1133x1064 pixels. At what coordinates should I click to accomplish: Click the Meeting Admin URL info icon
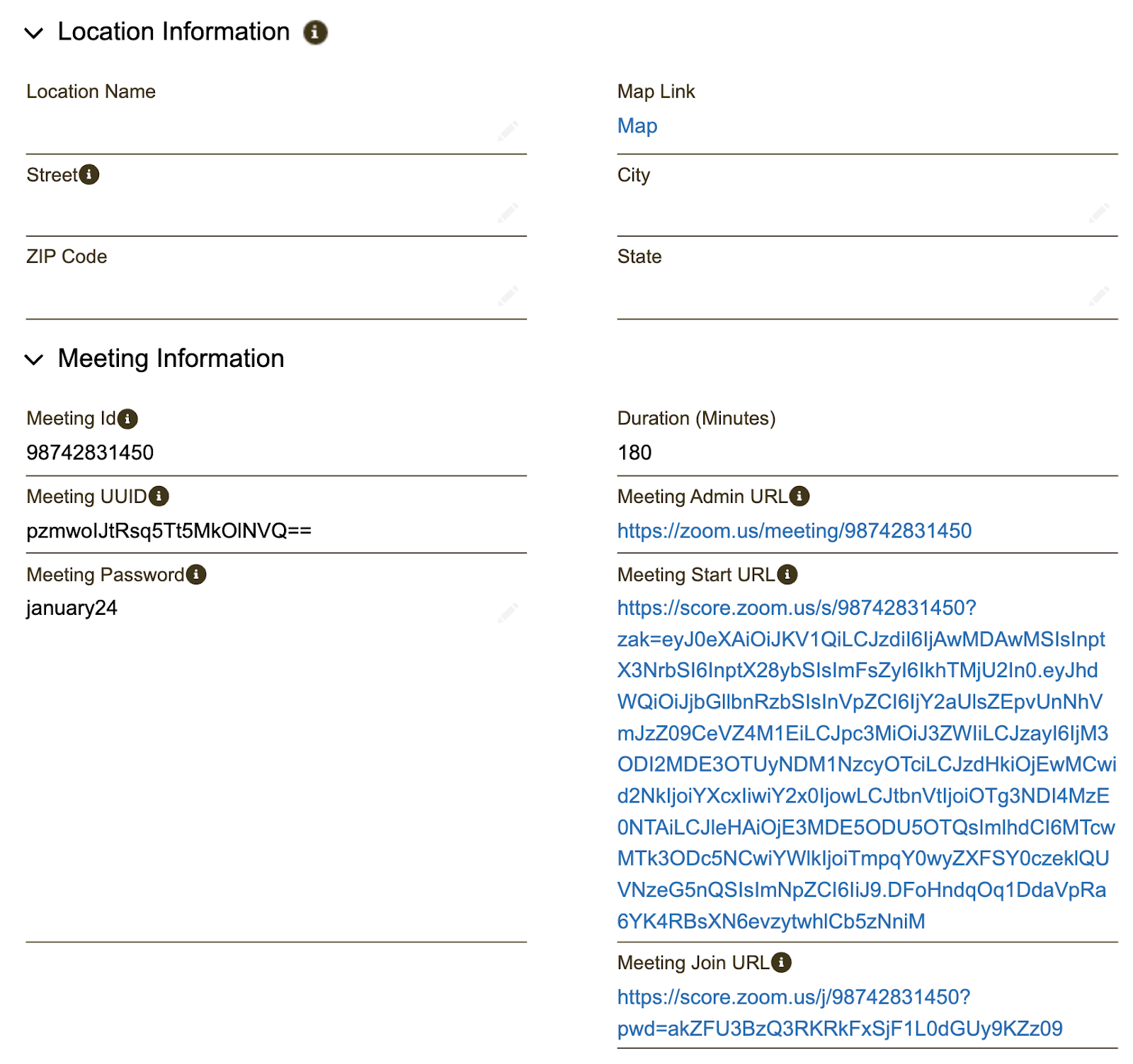pos(799,497)
